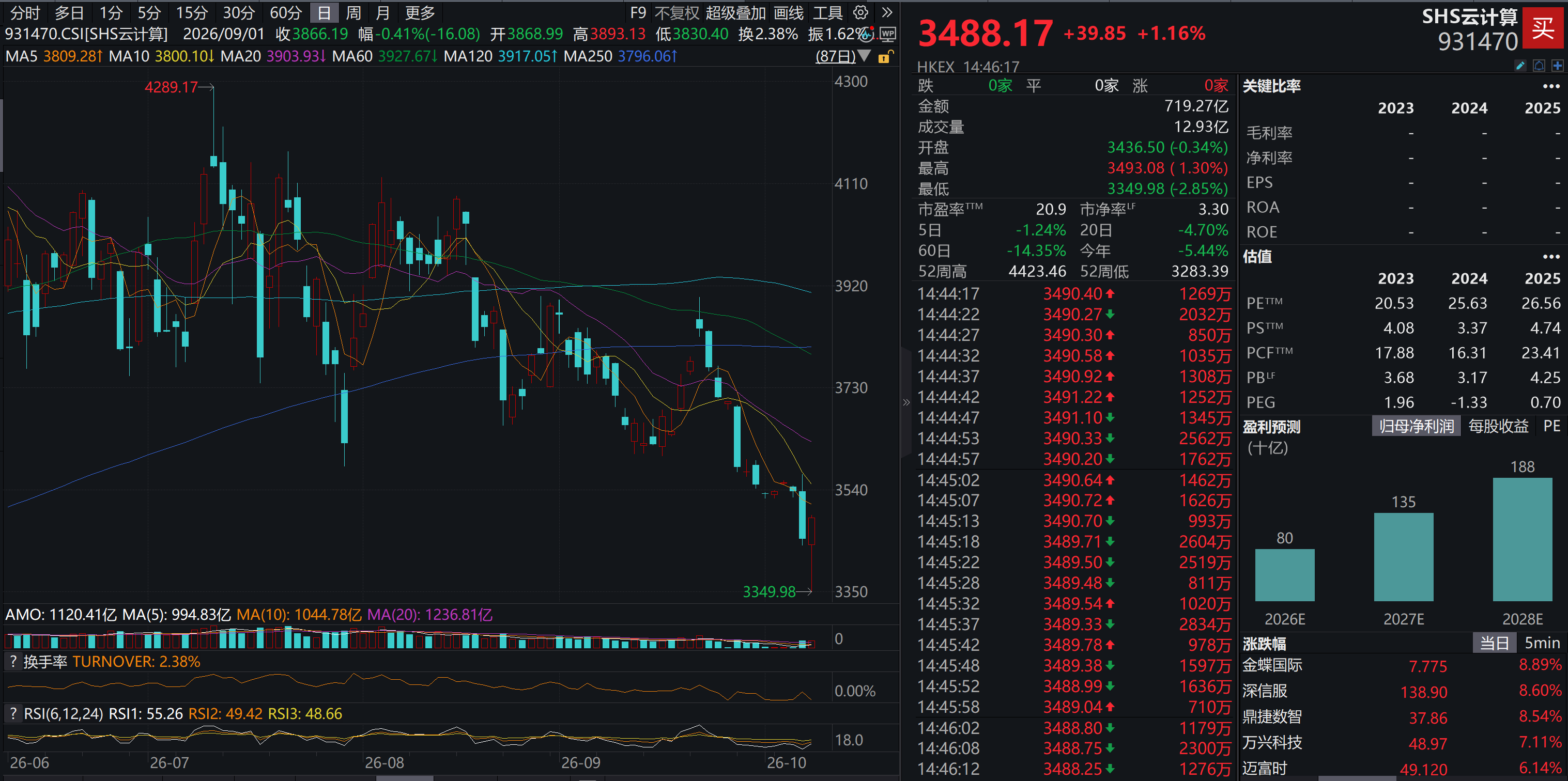Open the 估值 three-dot menu
Image resolution: width=1568 pixels, height=781 pixels.
click(x=1551, y=257)
